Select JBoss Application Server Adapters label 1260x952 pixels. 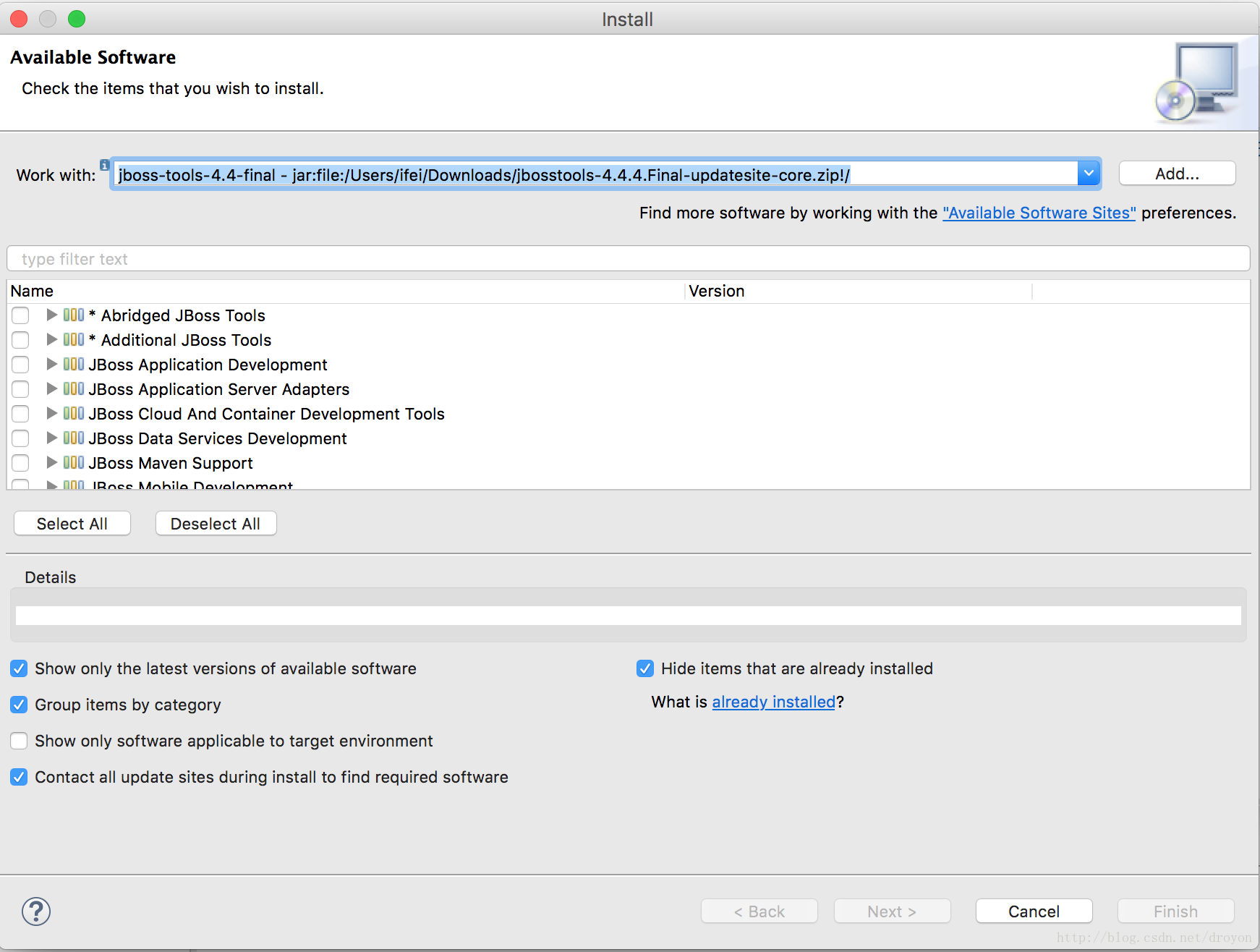tap(219, 389)
